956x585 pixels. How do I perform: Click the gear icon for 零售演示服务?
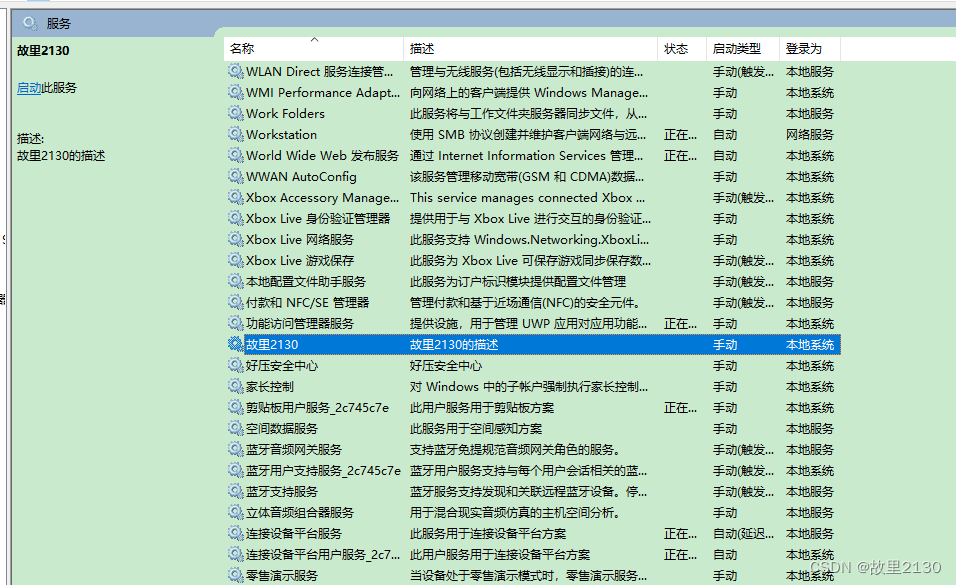coord(236,576)
